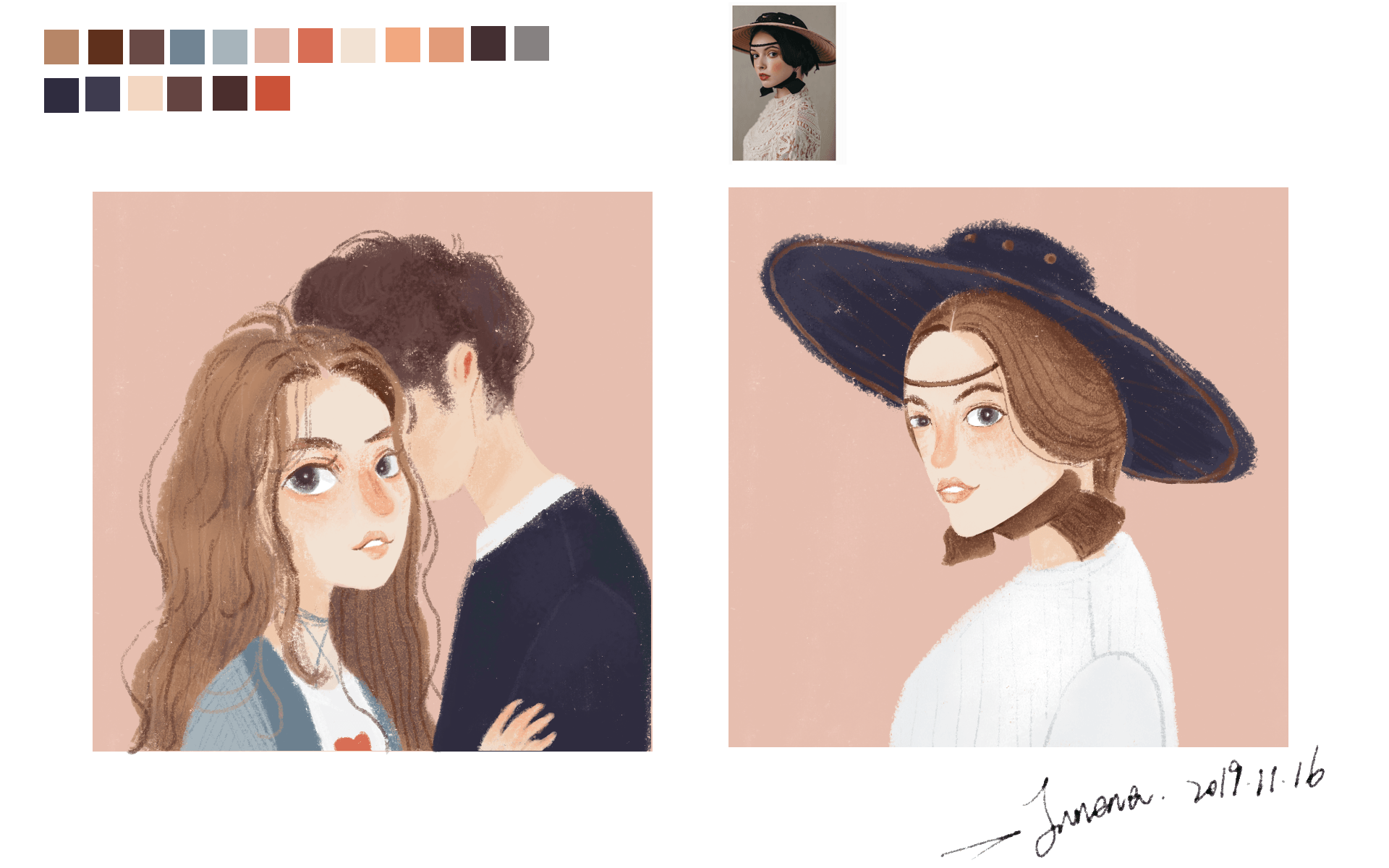1389x868 pixels.
Task: Select salmon-tan swatch beside the dark plum swatch
Action: coord(446,45)
